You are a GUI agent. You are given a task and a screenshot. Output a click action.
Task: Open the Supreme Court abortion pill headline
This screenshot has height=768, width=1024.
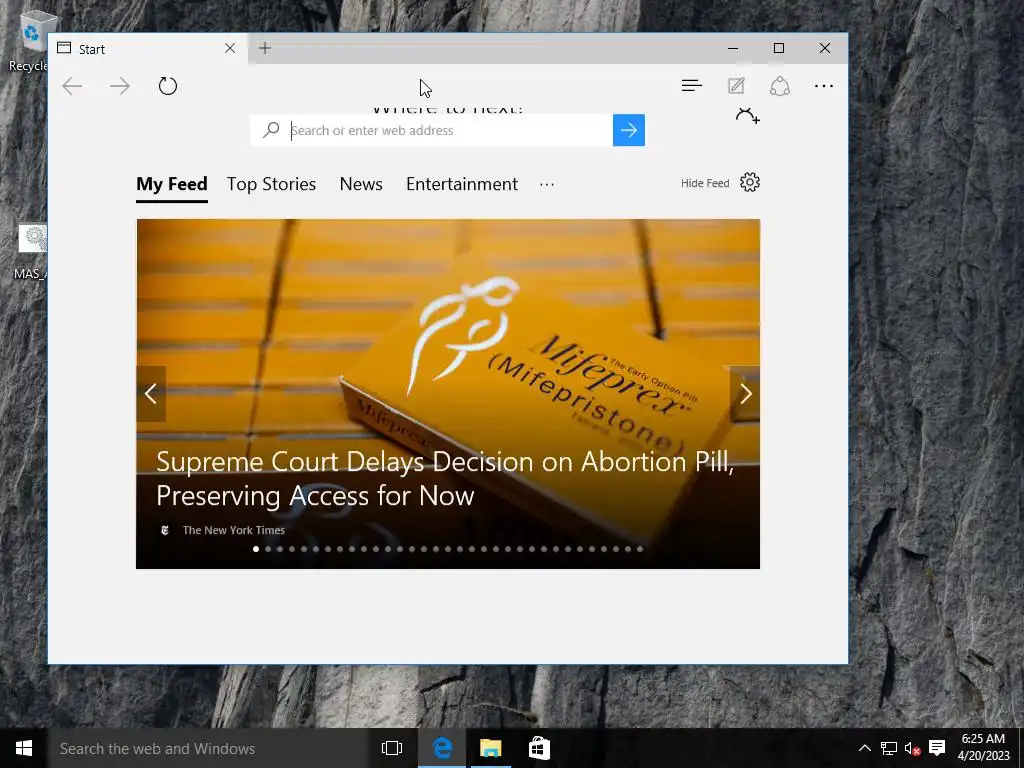[x=445, y=479]
